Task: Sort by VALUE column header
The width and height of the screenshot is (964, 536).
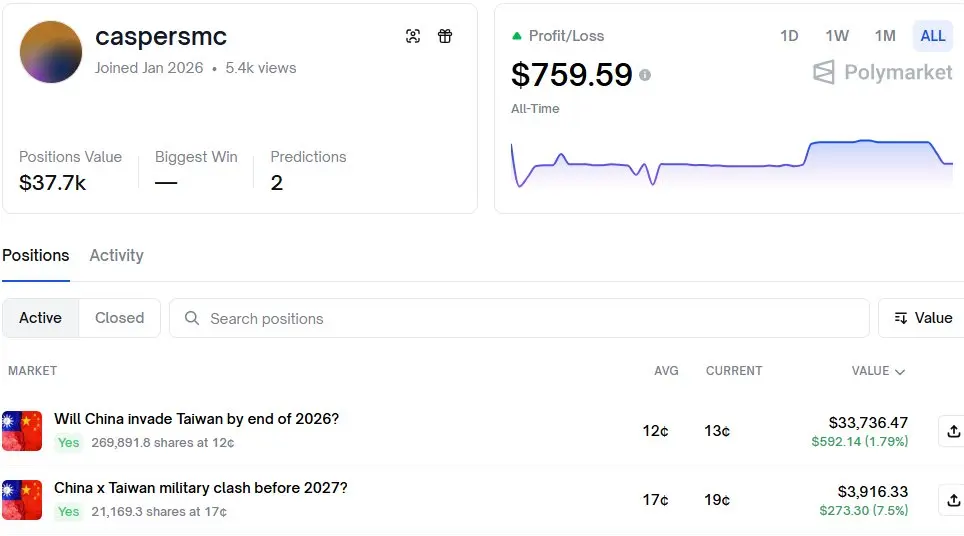Action: click(x=878, y=371)
